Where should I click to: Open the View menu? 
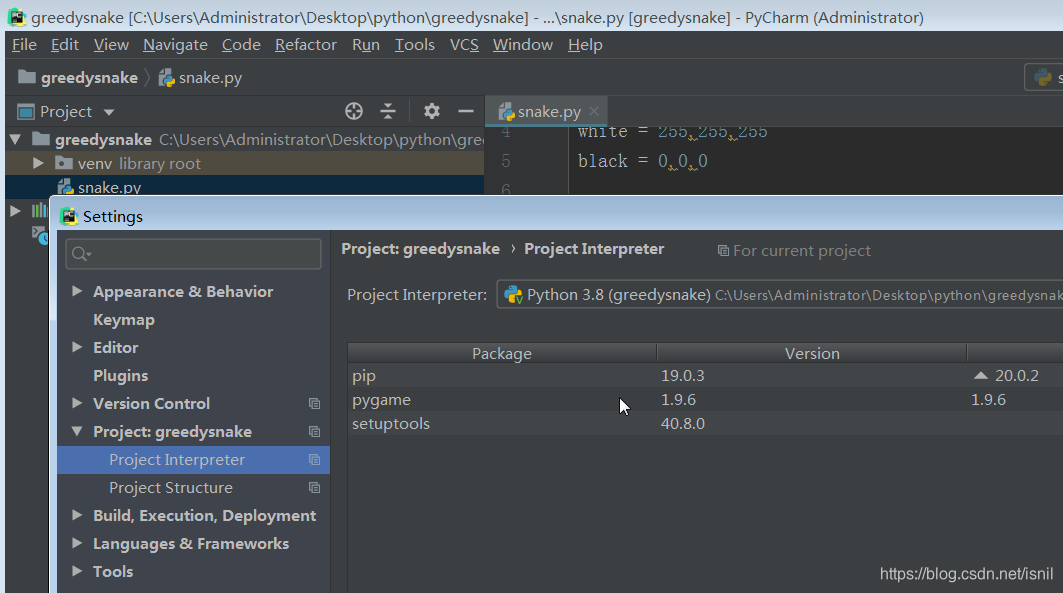tap(111, 45)
